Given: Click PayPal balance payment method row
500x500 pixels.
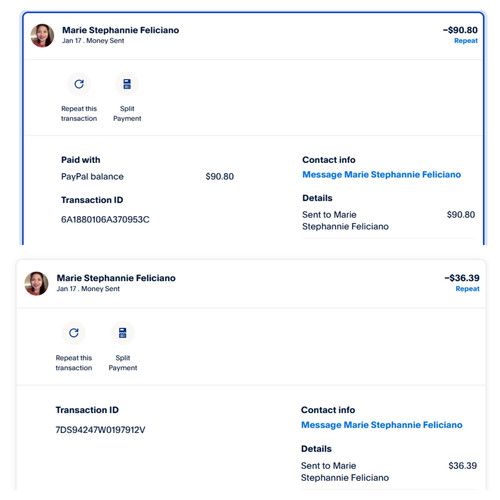Looking at the screenshot, I should point(148,176).
